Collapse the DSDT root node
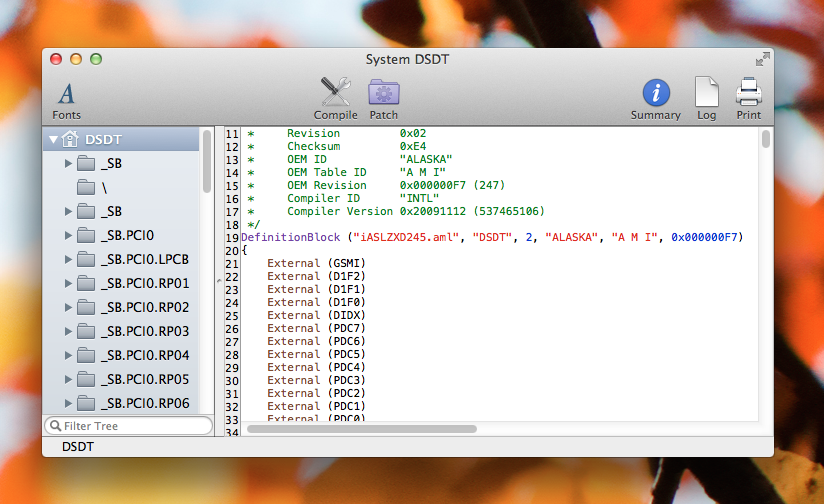The image size is (824, 504). click(x=53, y=140)
